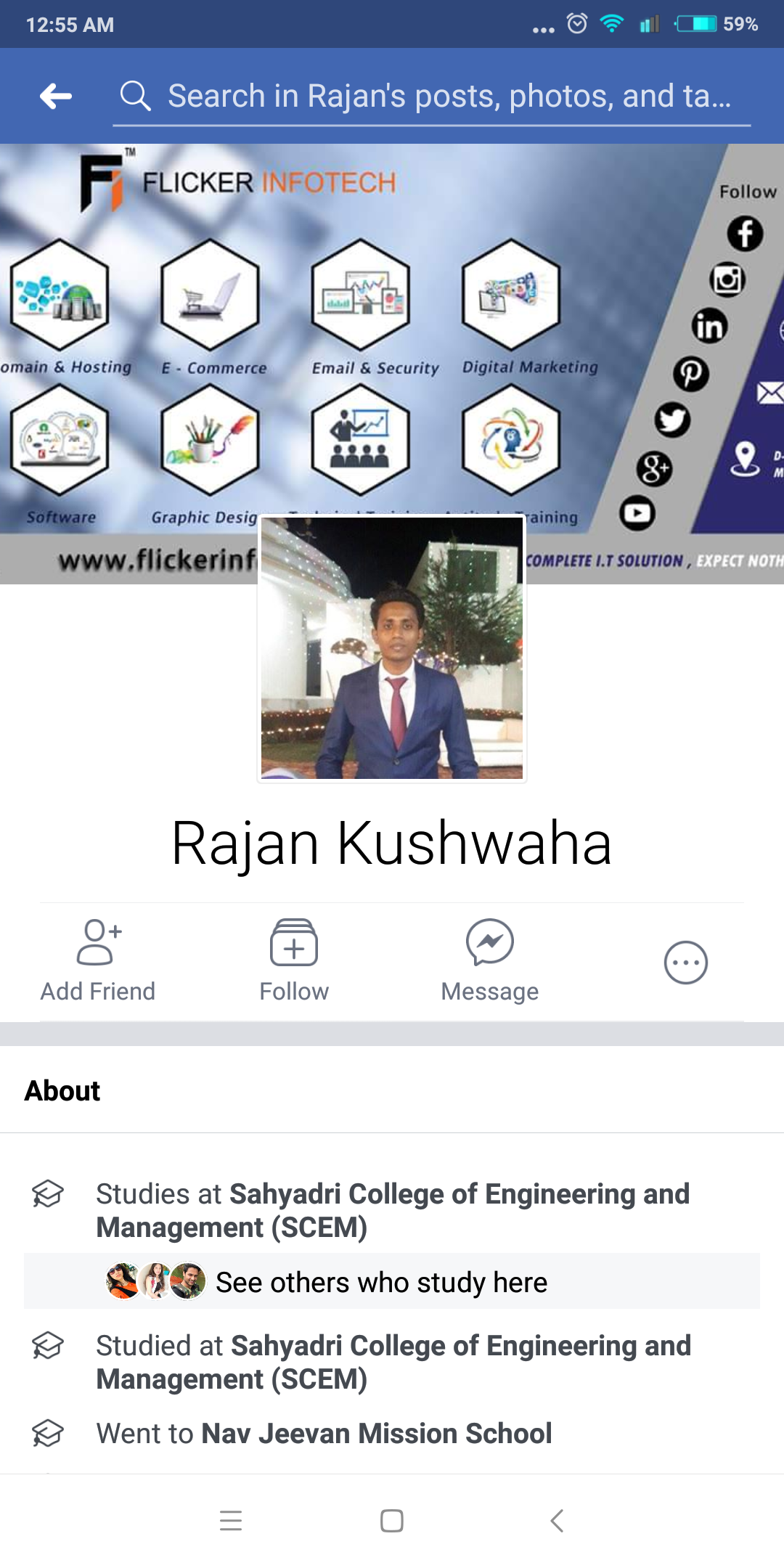This screenshot has height=1568, width=784.
Task: Search in Rajan's posts field
Action: [x=432, y=96]
